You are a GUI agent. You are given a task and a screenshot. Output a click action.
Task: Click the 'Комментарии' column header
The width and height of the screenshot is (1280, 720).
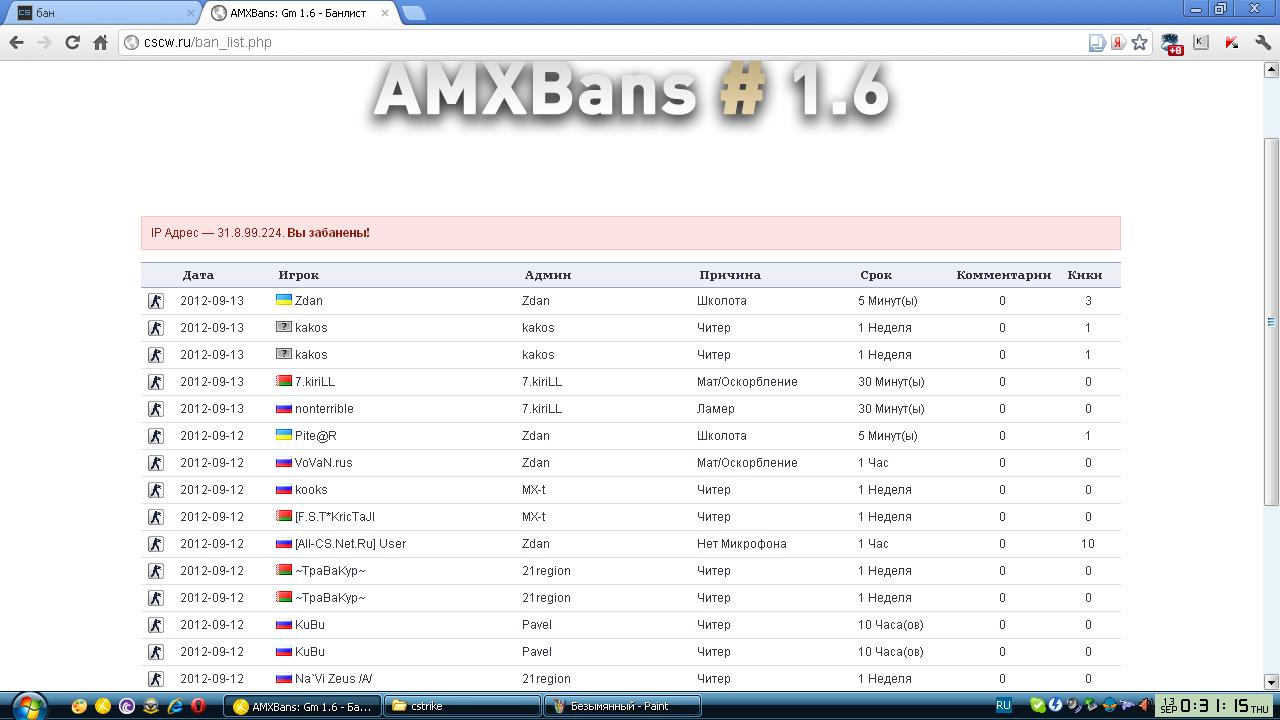click(x=1003, y=275)
